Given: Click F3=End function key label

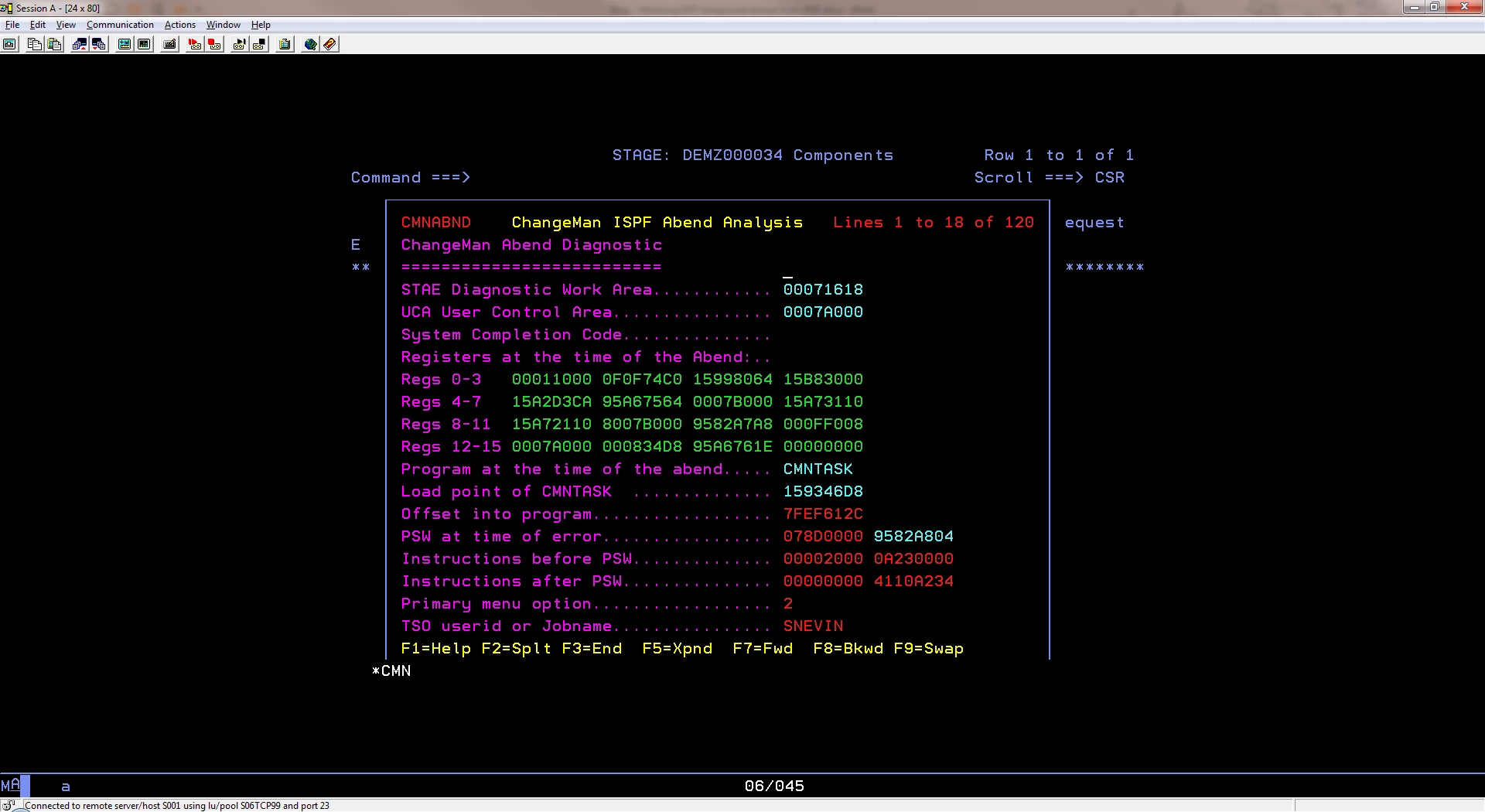Looking at the screenshot, I should click(x=592, y=649).
